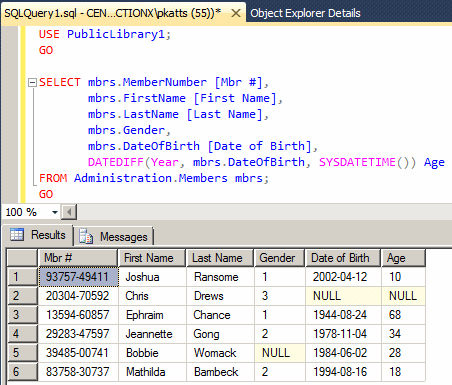Screen dimensions: 452x385
Task: Click PublicLibrary1 in the USE statement
Action: click(116, 34)
